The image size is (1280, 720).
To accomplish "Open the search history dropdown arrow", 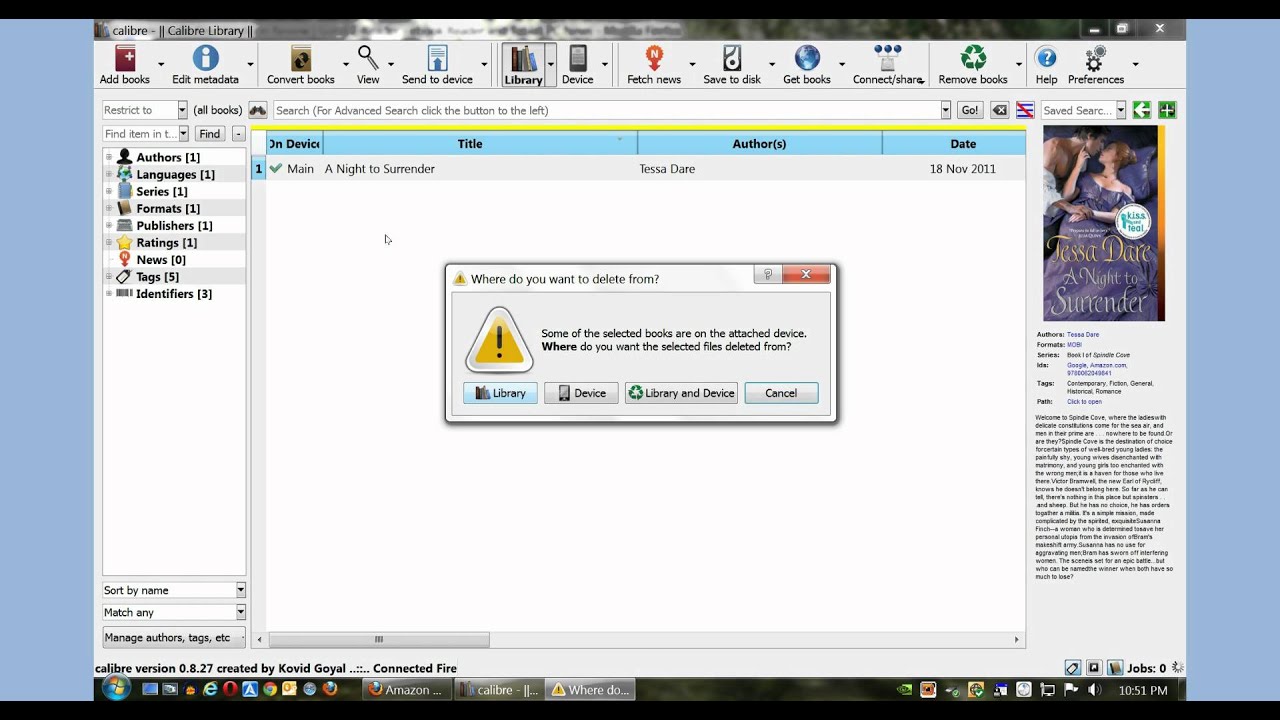I will tap(945, 110).
